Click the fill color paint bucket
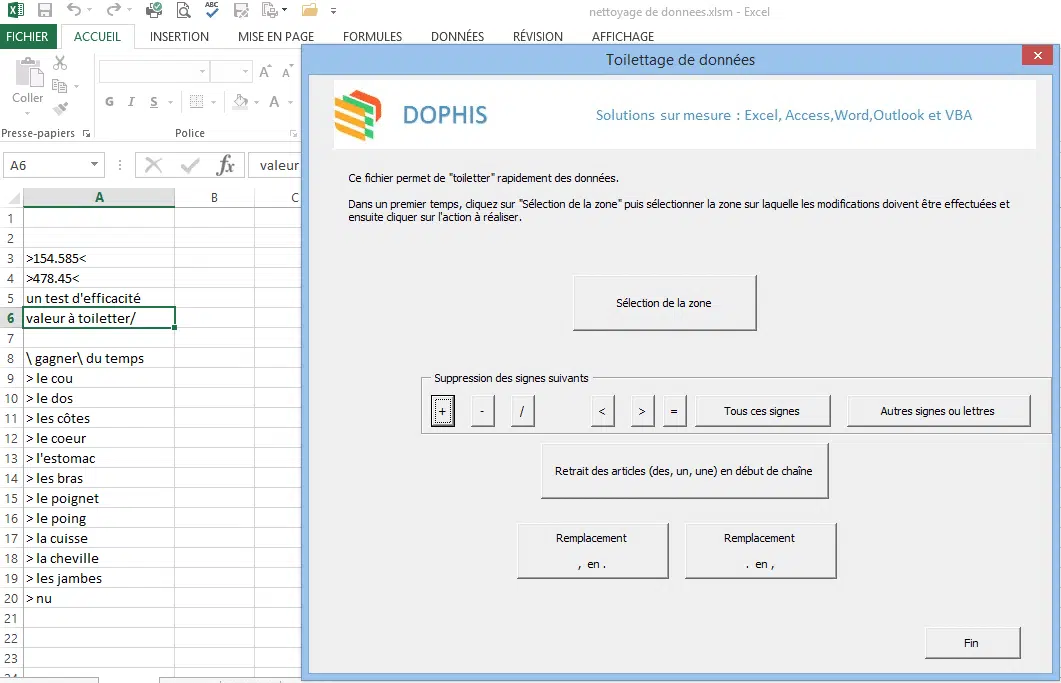The width and height of the screenshot is (1061, 683). [240, 102]
